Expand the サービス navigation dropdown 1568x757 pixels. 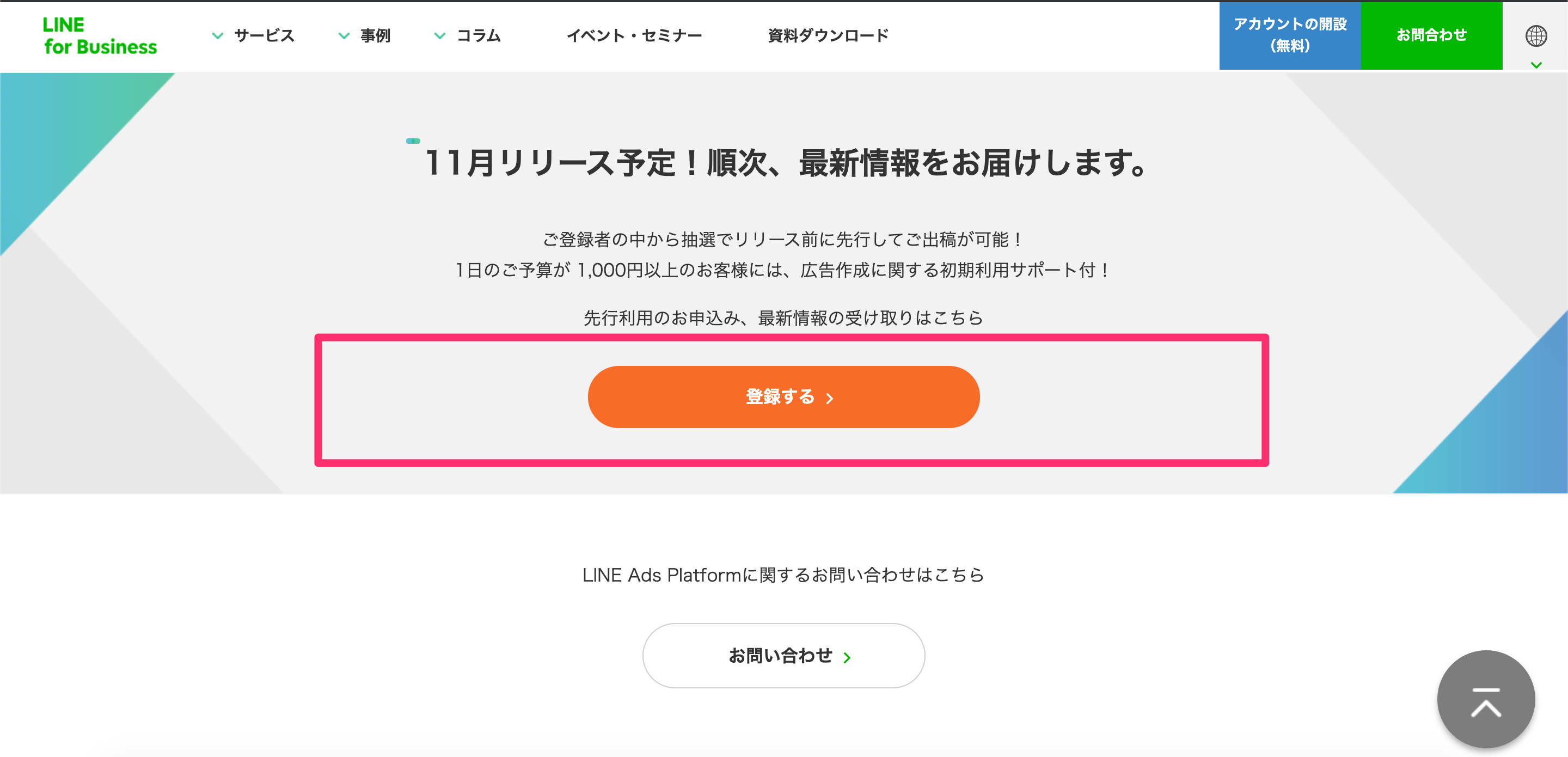point(264,35)
